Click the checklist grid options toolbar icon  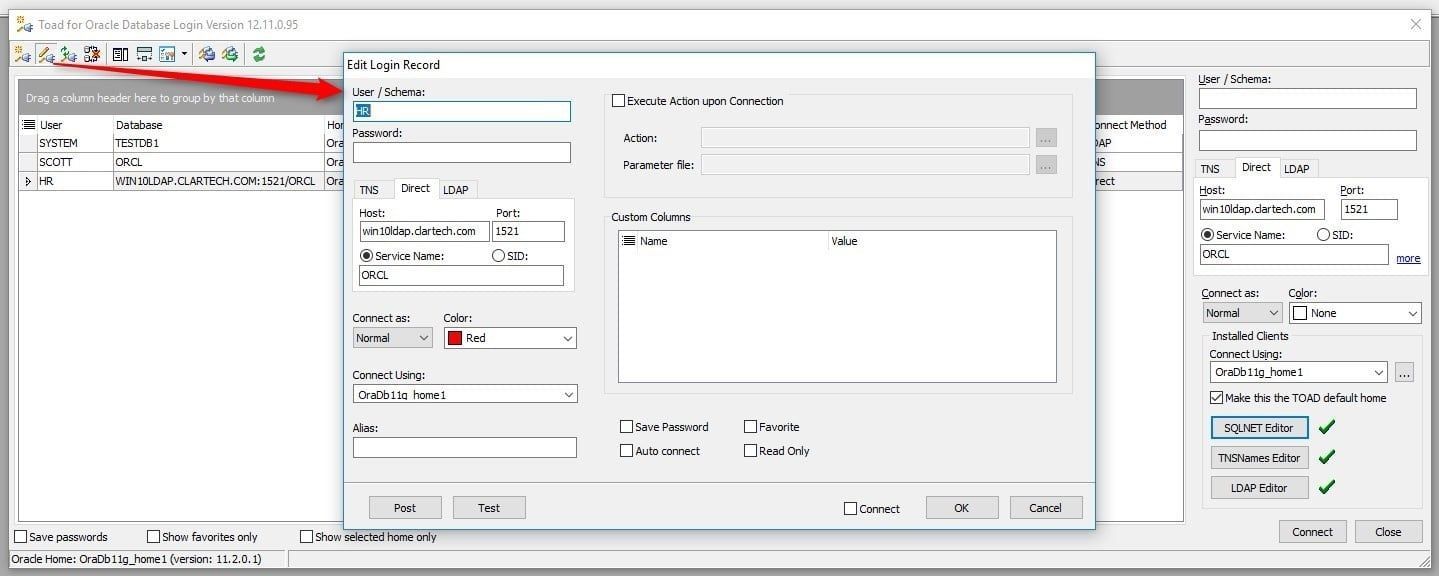point(167,54)
